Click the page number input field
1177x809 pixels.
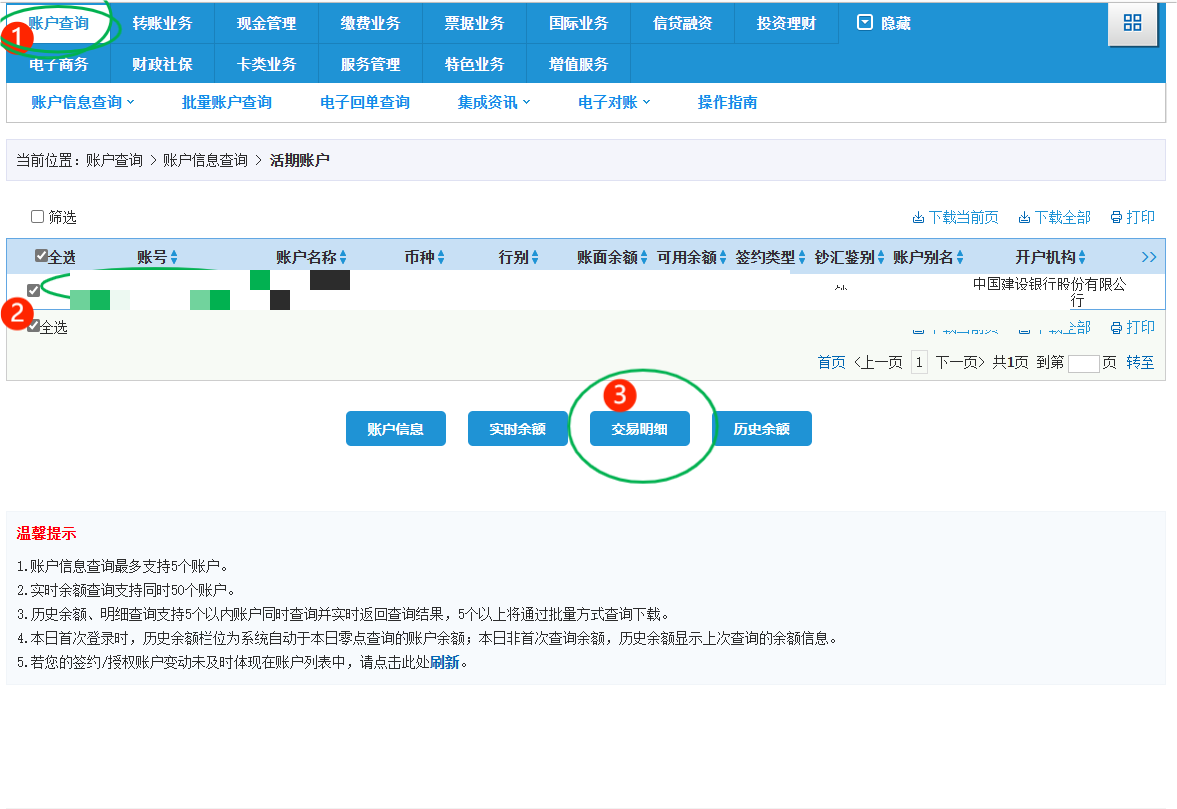1083,363
